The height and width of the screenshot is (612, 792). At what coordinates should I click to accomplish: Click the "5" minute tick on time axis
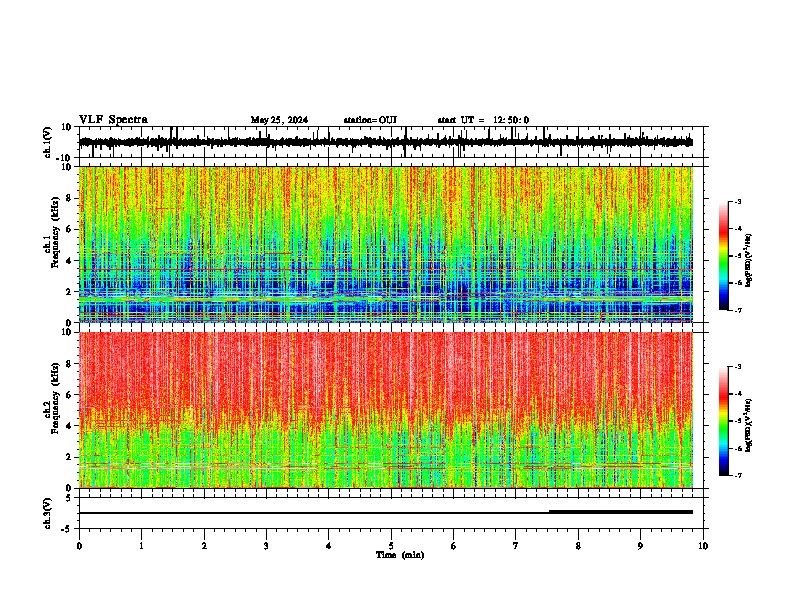click(x=391, y=546)
